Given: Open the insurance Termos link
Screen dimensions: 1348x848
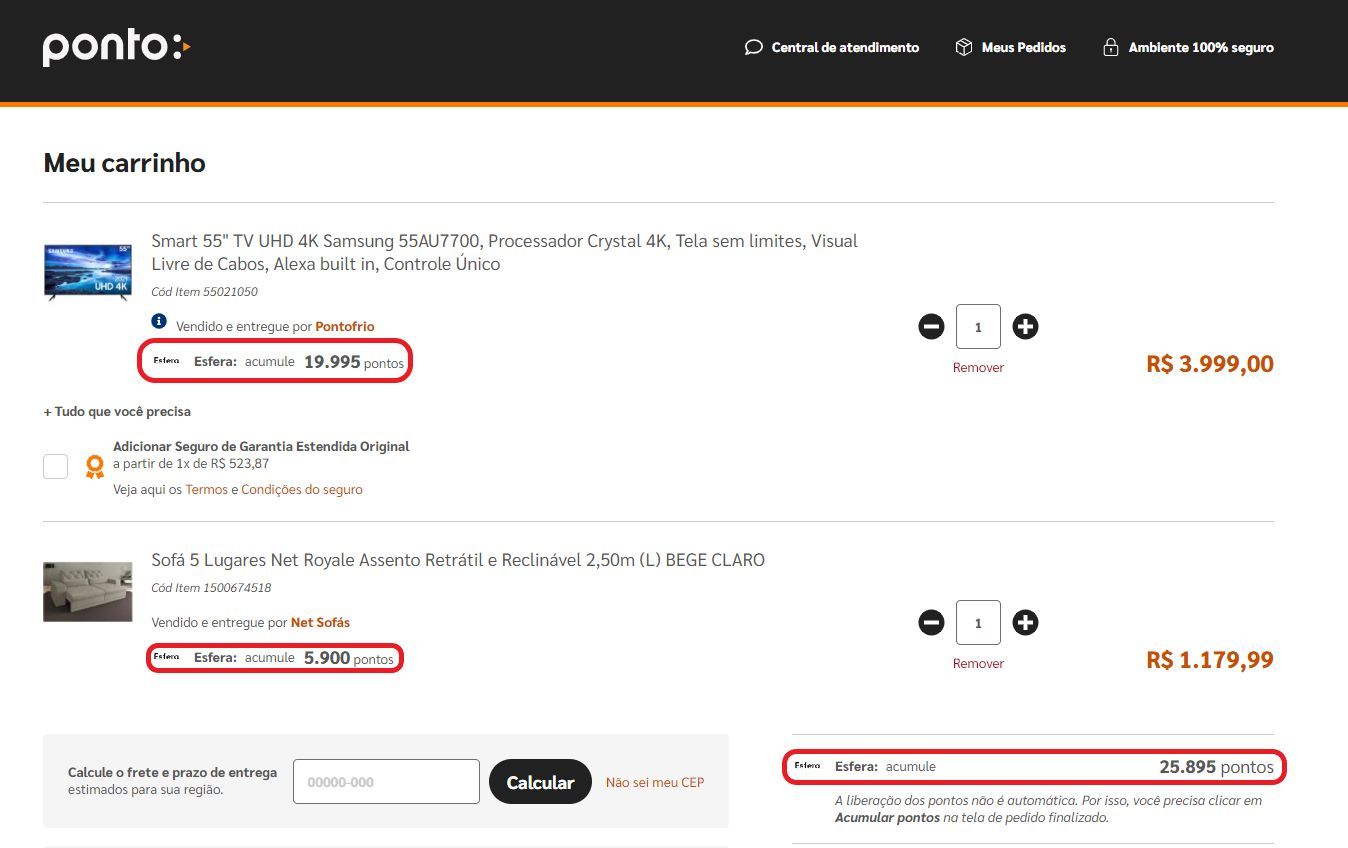Looking at the screenshot, I should click(206, 490).
